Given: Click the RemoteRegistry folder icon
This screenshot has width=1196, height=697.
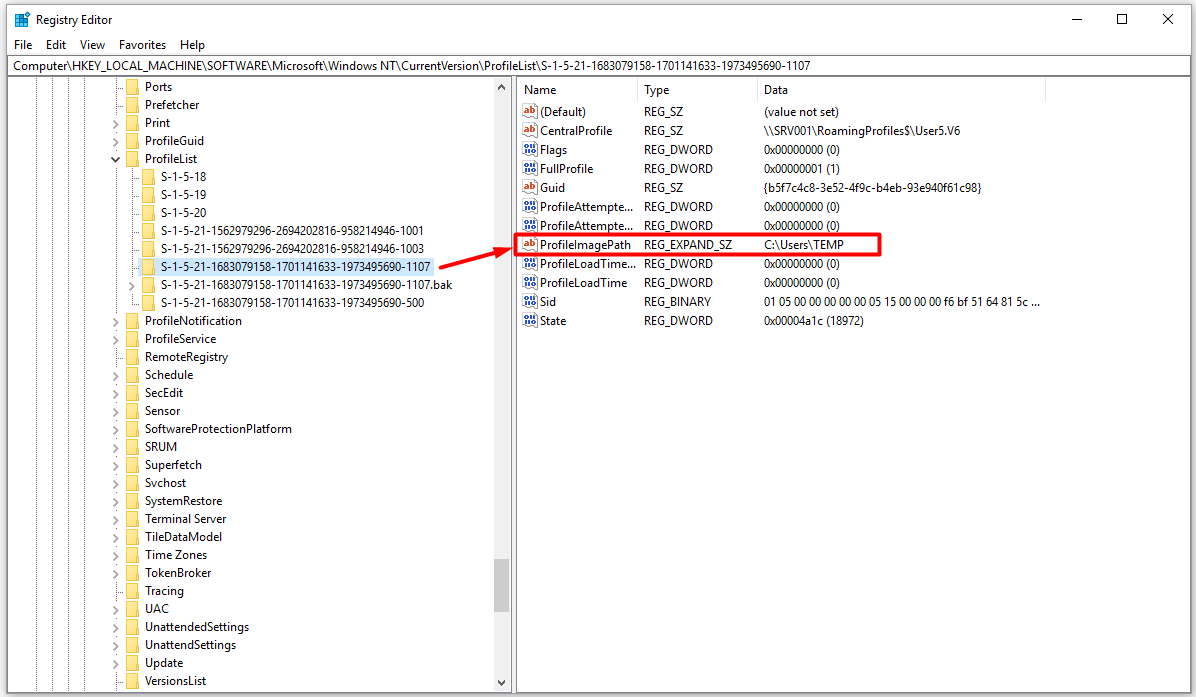Looking at the screenshot, I should tap(133, 357).
